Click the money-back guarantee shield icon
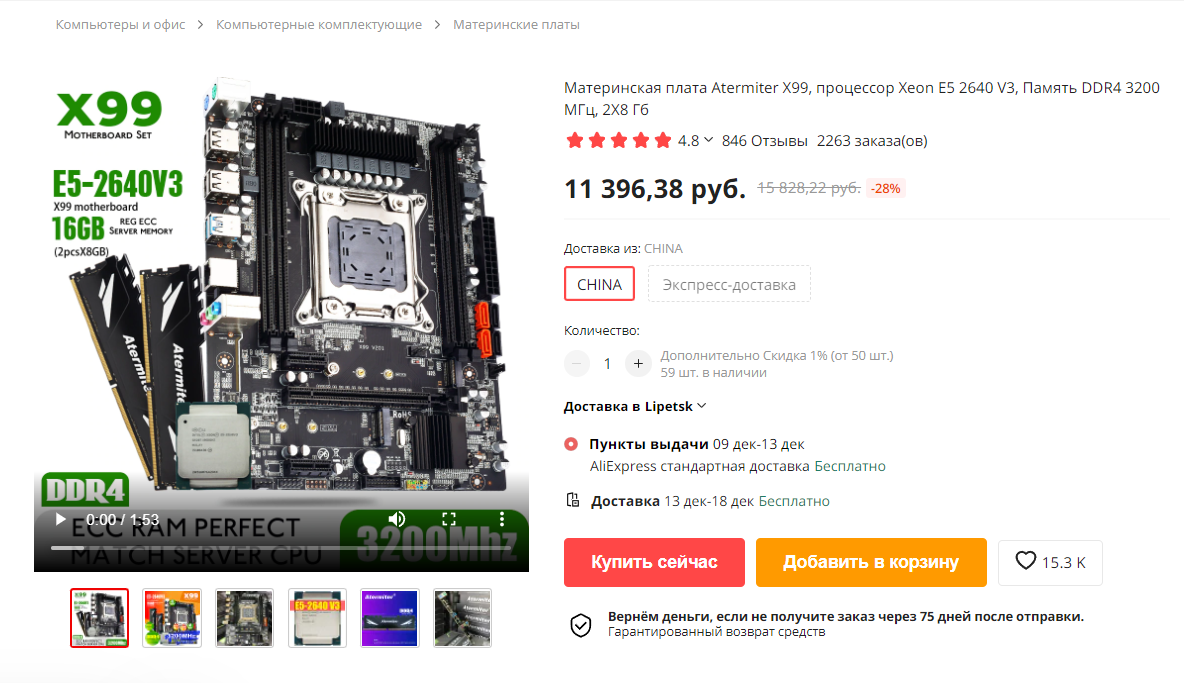The height and width of the screenshot is (683, 1184). click(x=581, y=625)
